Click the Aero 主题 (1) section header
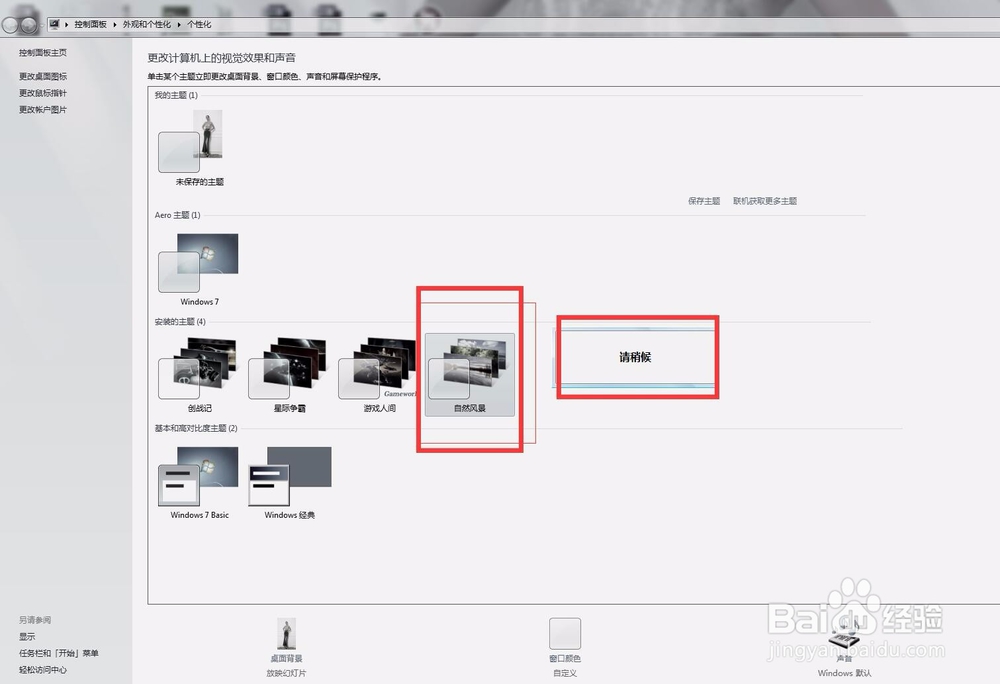Screen dimensions: 1000x684 coord(177,215)
